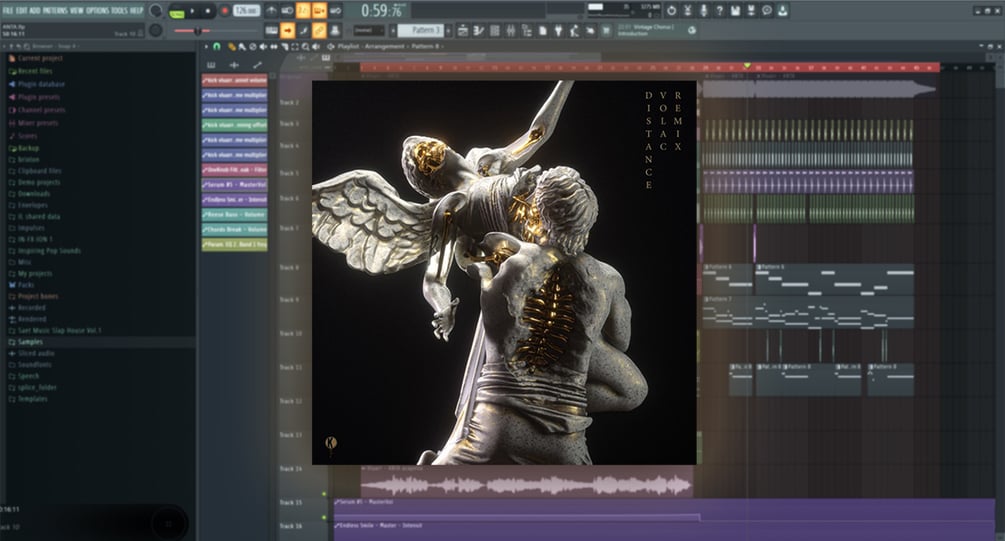Toggle wait for input before playing
The width and height of the screenshot is (1005, 541).
pos(287,11)
